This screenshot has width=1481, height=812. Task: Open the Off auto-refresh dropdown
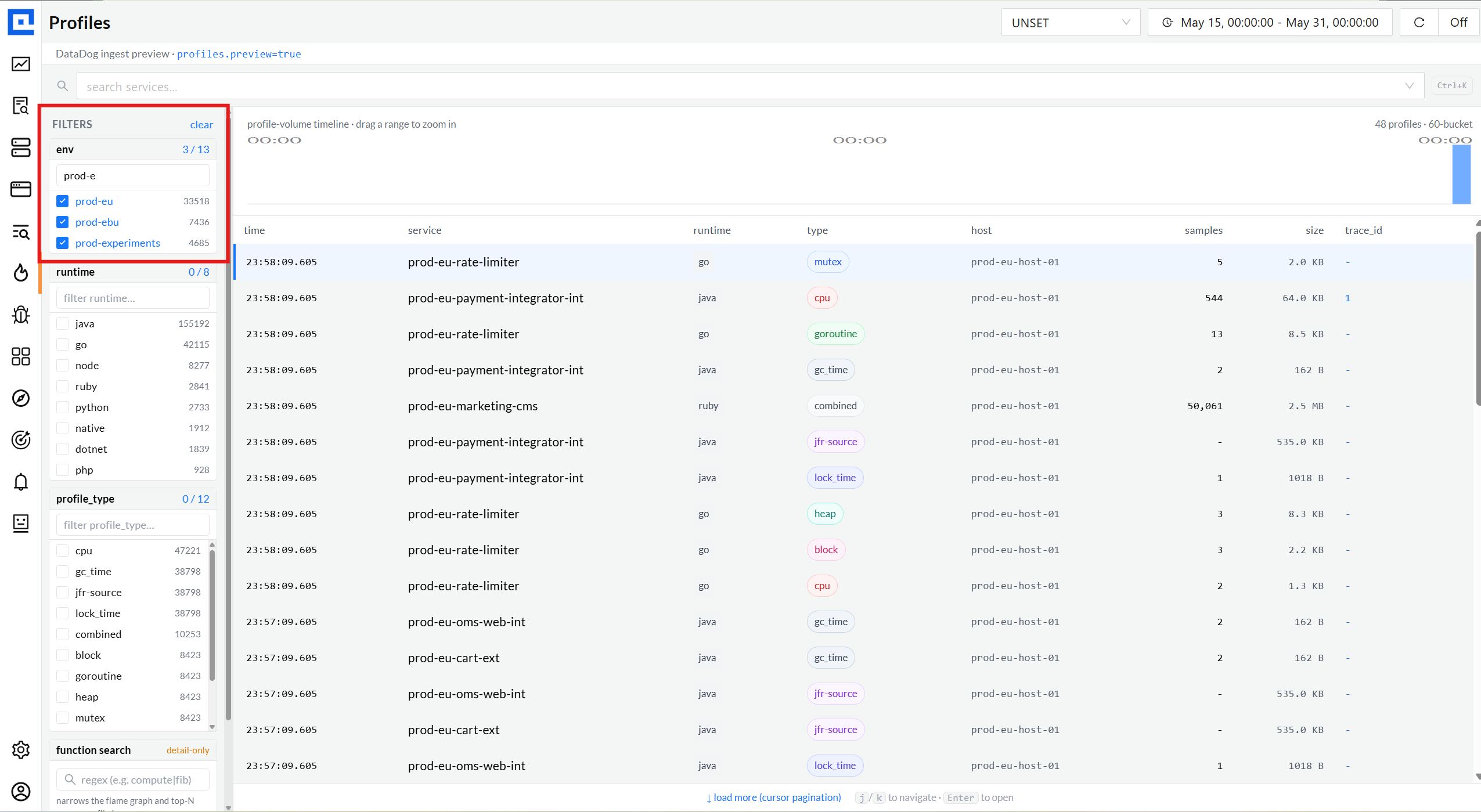[x=1458, y=23]
